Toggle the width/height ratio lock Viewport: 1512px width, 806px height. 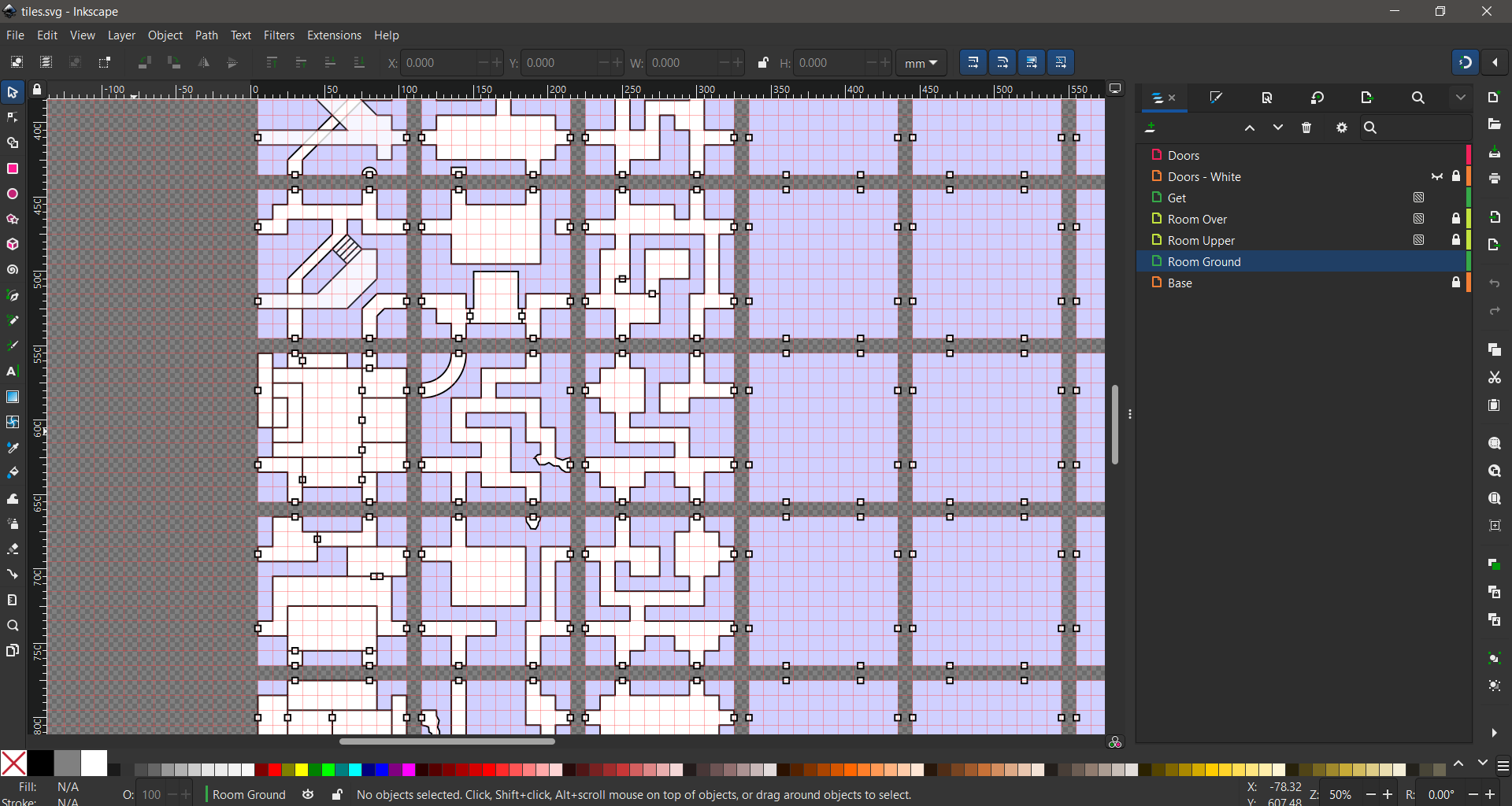[762, 63]
